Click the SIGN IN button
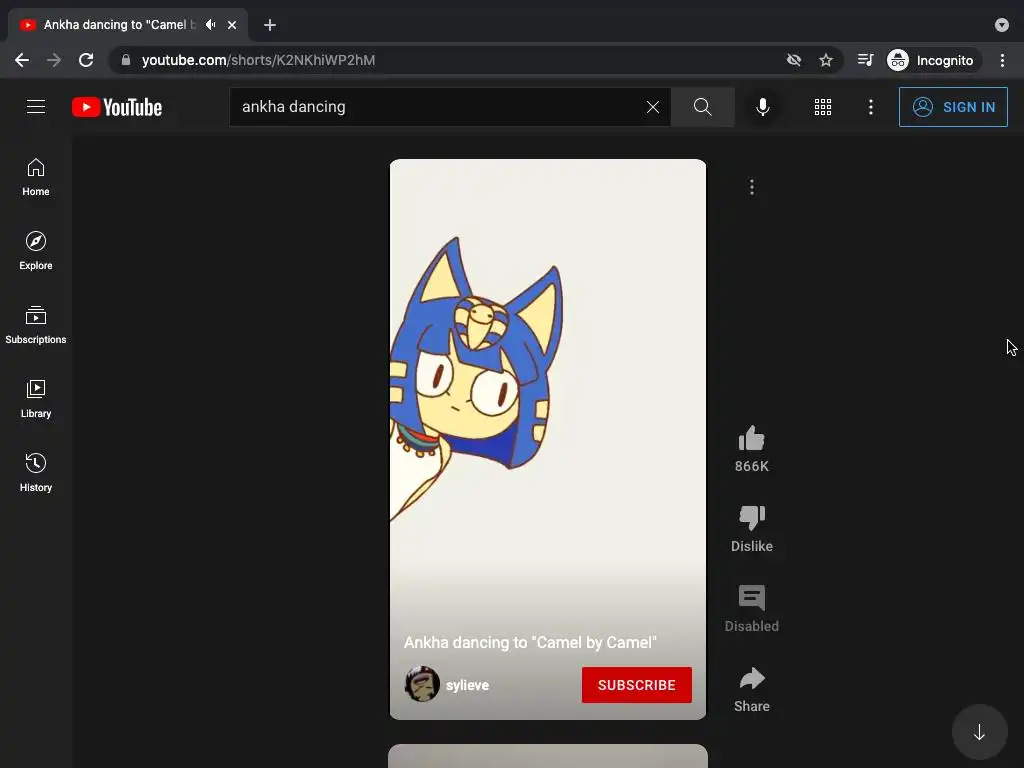This screenshot has width=1024, height=768. 953,107
